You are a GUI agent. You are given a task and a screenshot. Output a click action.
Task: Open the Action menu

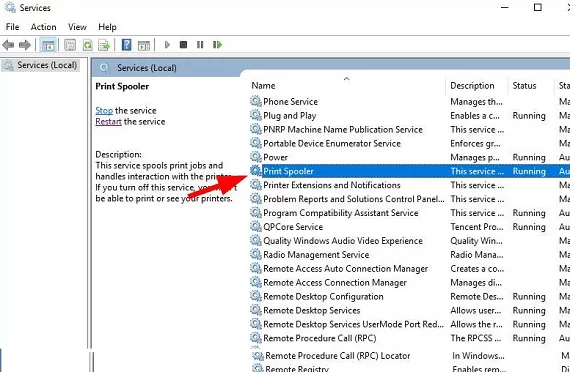[44, 27]
